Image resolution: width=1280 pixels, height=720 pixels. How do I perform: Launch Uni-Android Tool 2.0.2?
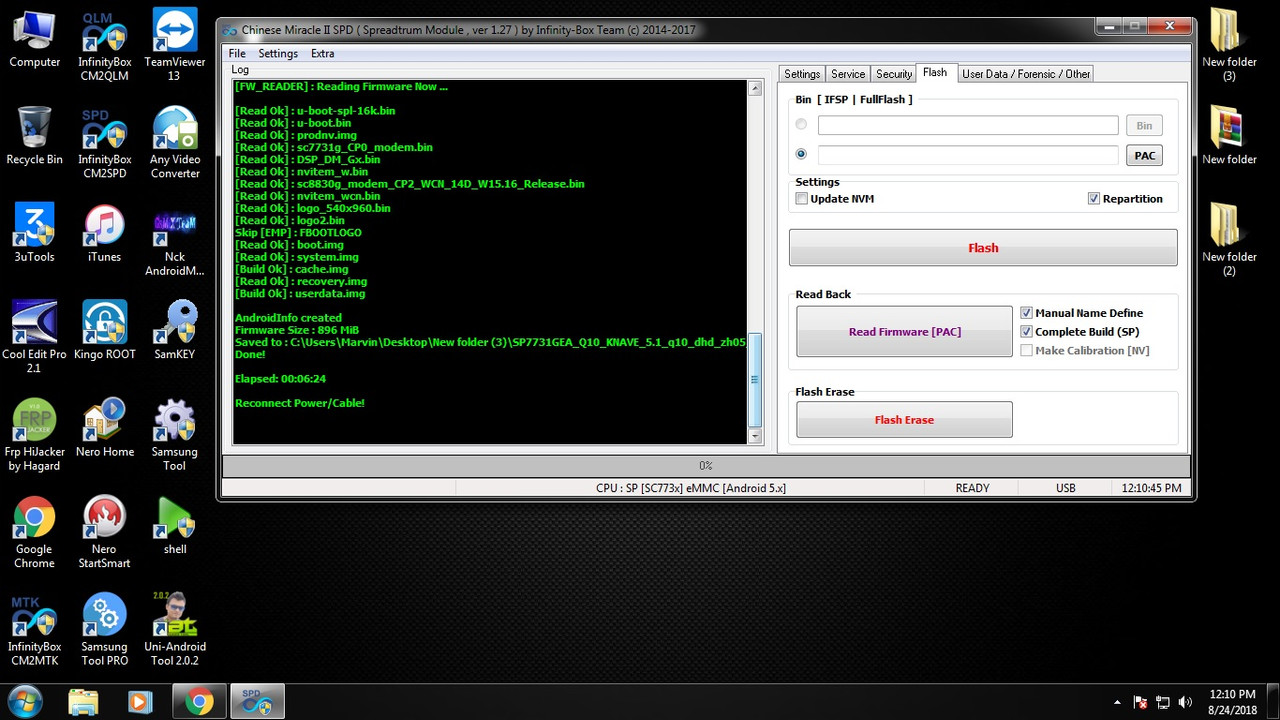(x=175, y=631)
